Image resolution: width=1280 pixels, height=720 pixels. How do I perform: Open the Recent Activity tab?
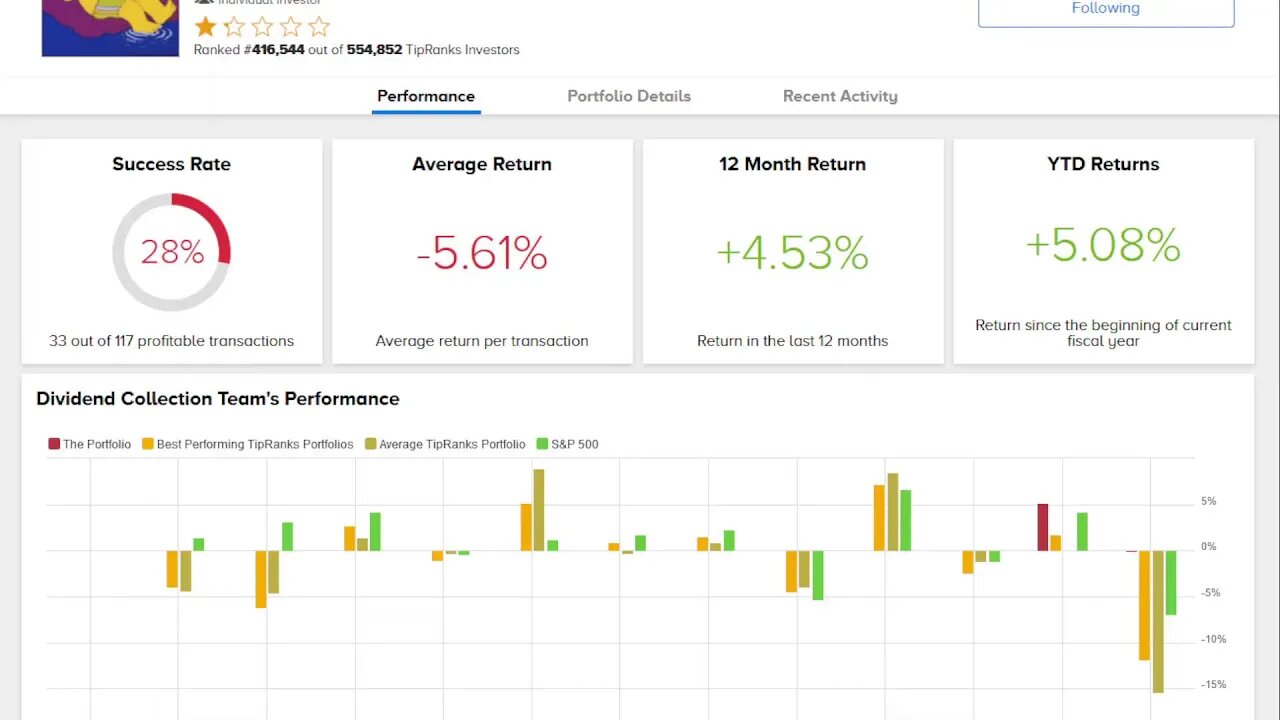(x=840, y=96)
